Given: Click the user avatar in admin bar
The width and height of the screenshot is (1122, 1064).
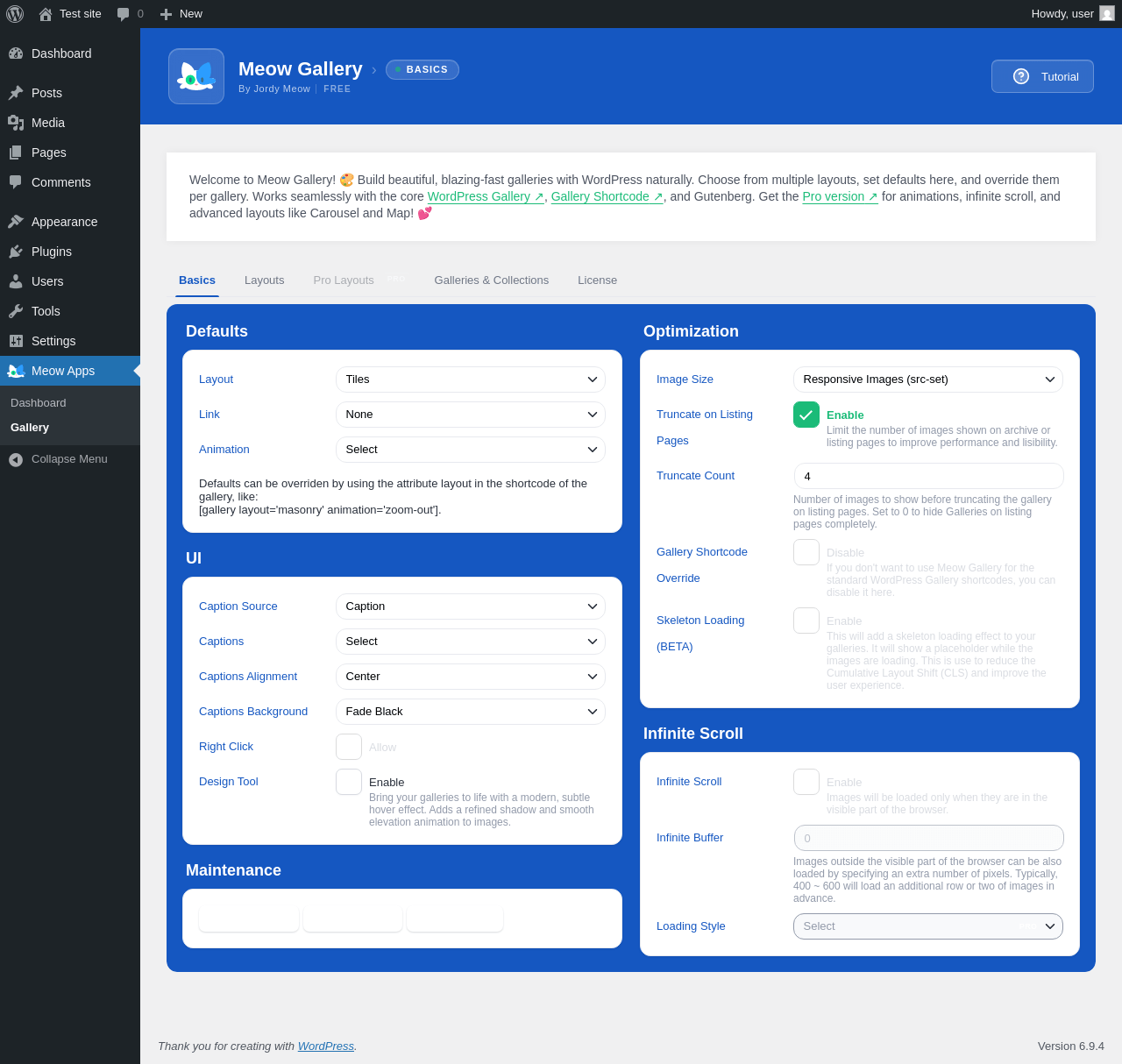Looking at the screenshot, I should (1107, 14).
